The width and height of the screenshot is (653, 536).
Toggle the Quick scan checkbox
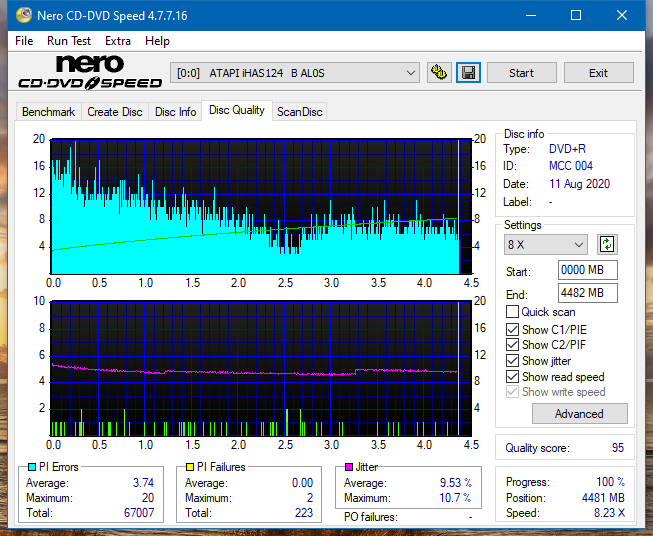[512, 312]
